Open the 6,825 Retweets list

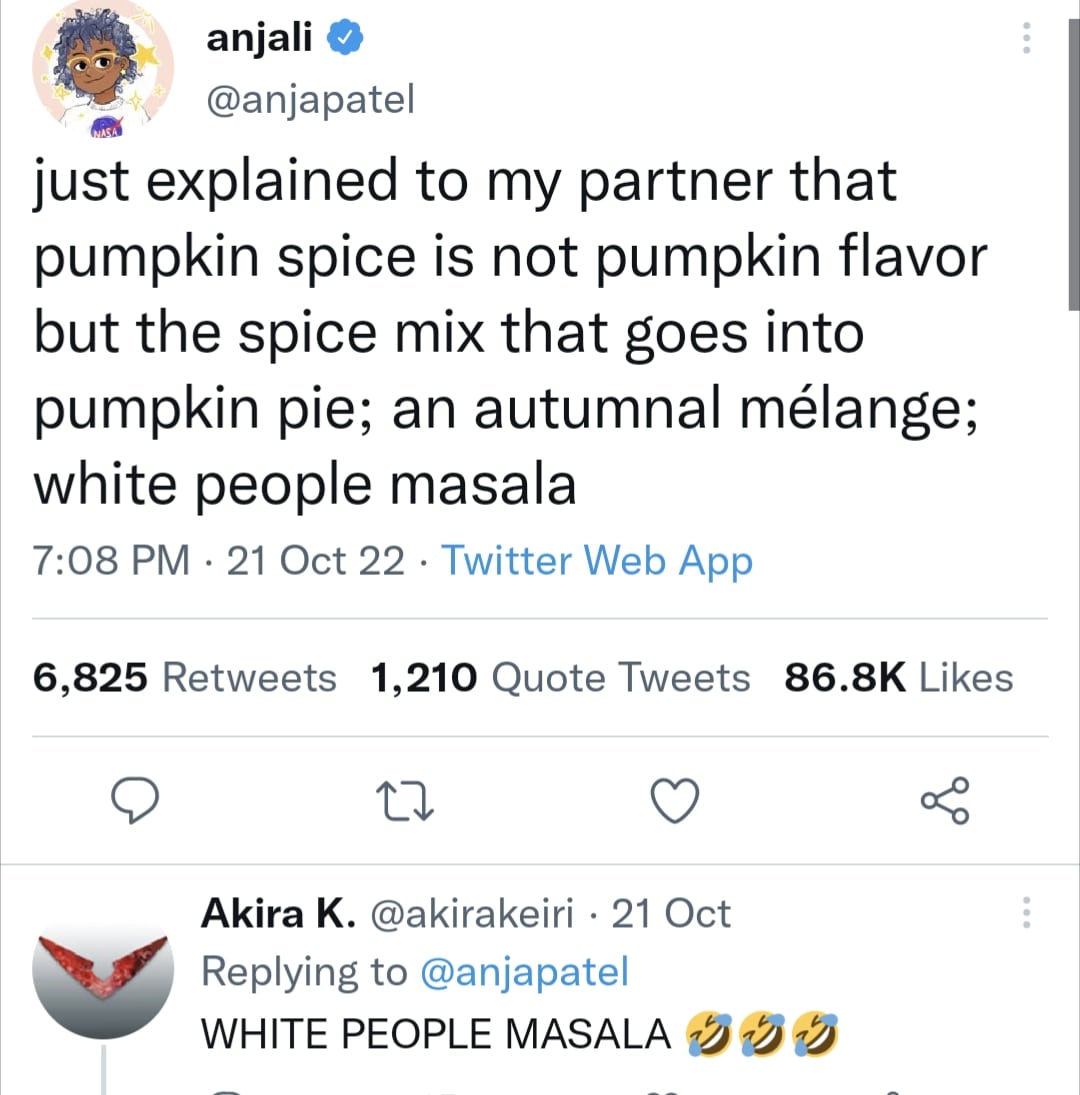pos(184,677)
